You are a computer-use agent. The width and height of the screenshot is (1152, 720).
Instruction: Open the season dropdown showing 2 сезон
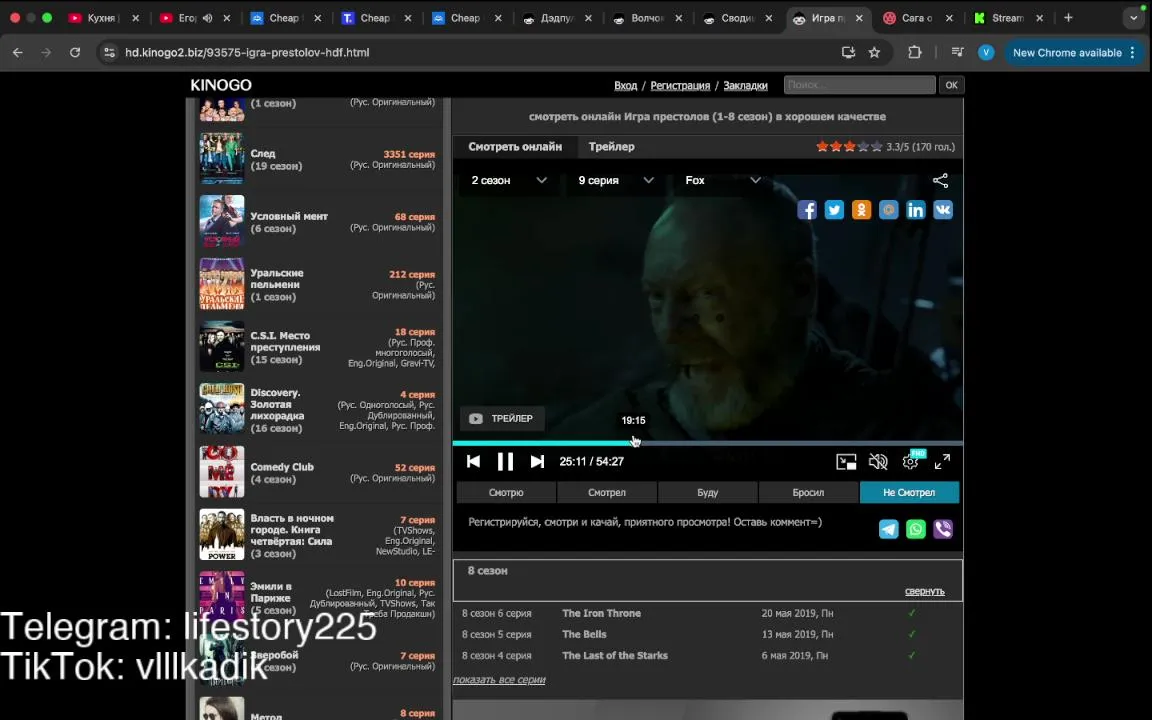[x=508, y=181]
